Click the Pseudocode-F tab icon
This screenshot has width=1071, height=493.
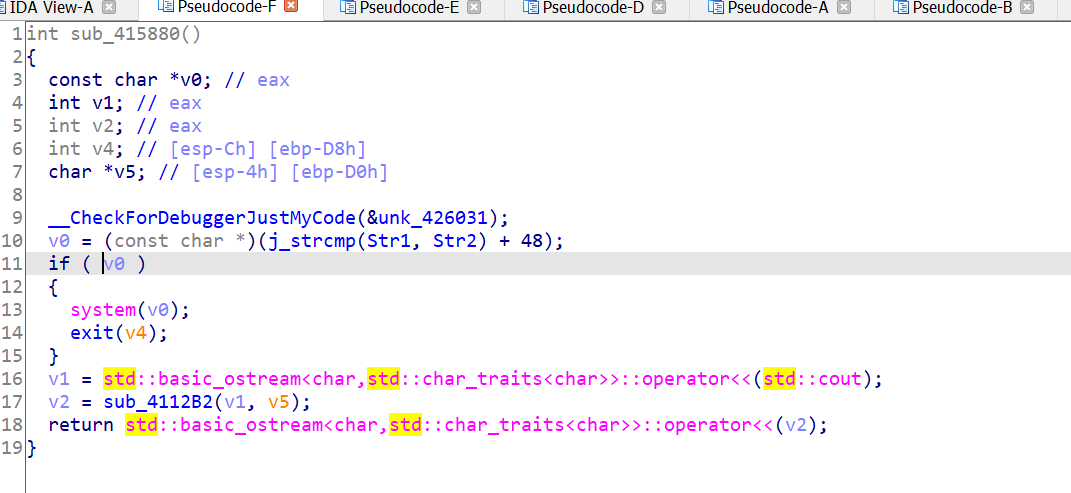(165, 6)
